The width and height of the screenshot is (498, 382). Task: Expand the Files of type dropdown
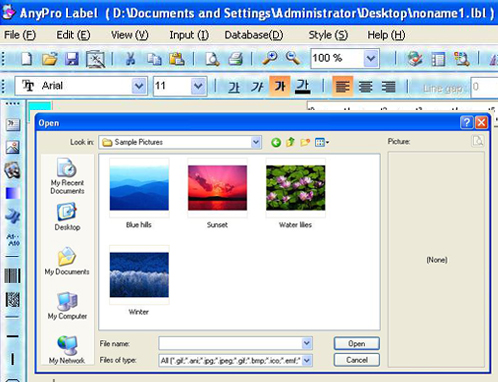tap(307, 360)
